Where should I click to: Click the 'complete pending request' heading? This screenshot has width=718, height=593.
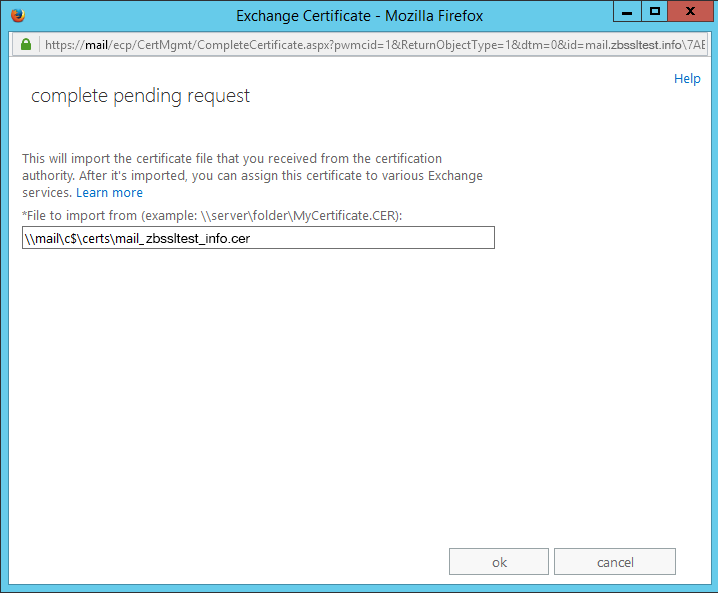[140, 96]
